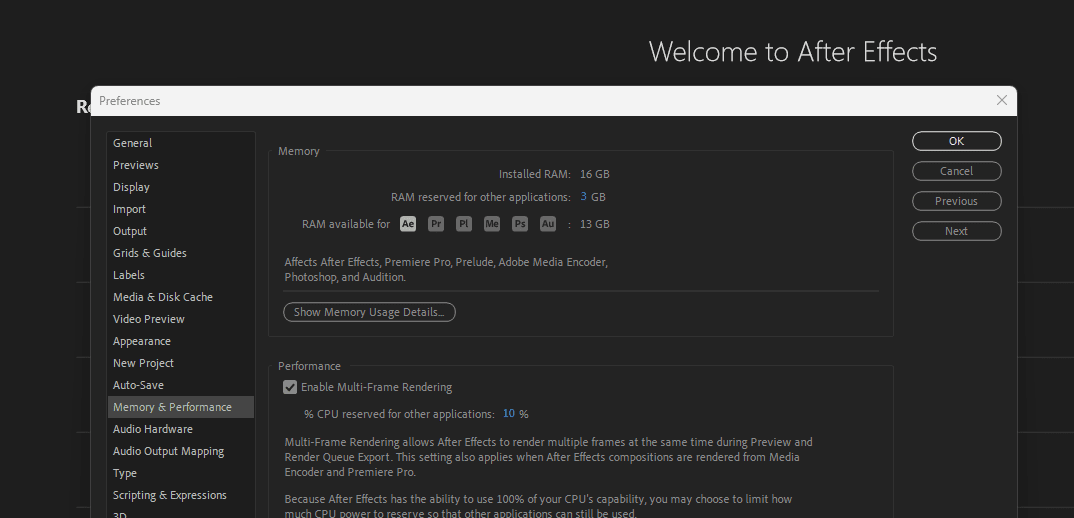This screenshot has width=1074, height=518.
Task: Select Media & Disk Cache preferences
Action: click(x=162, y=297)
